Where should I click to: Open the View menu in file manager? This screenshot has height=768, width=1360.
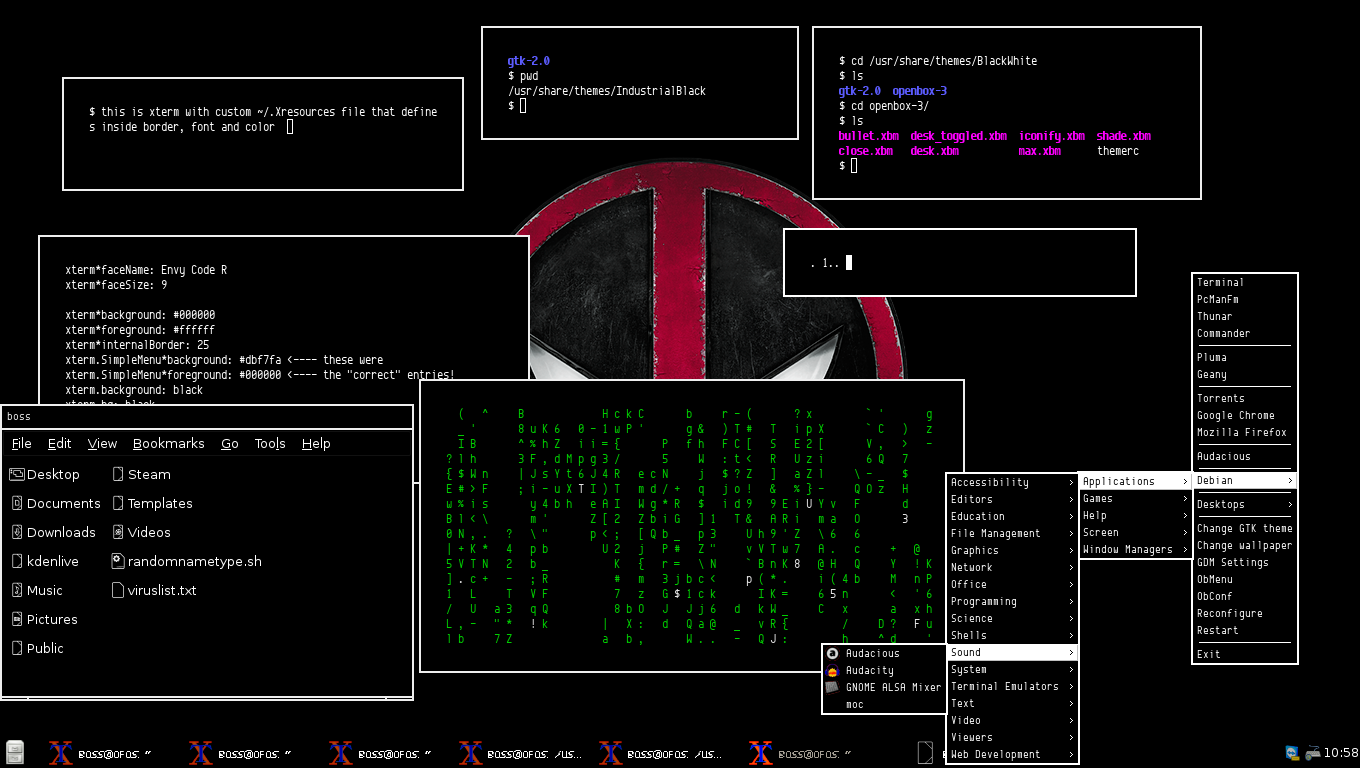(x=102, y=443)
